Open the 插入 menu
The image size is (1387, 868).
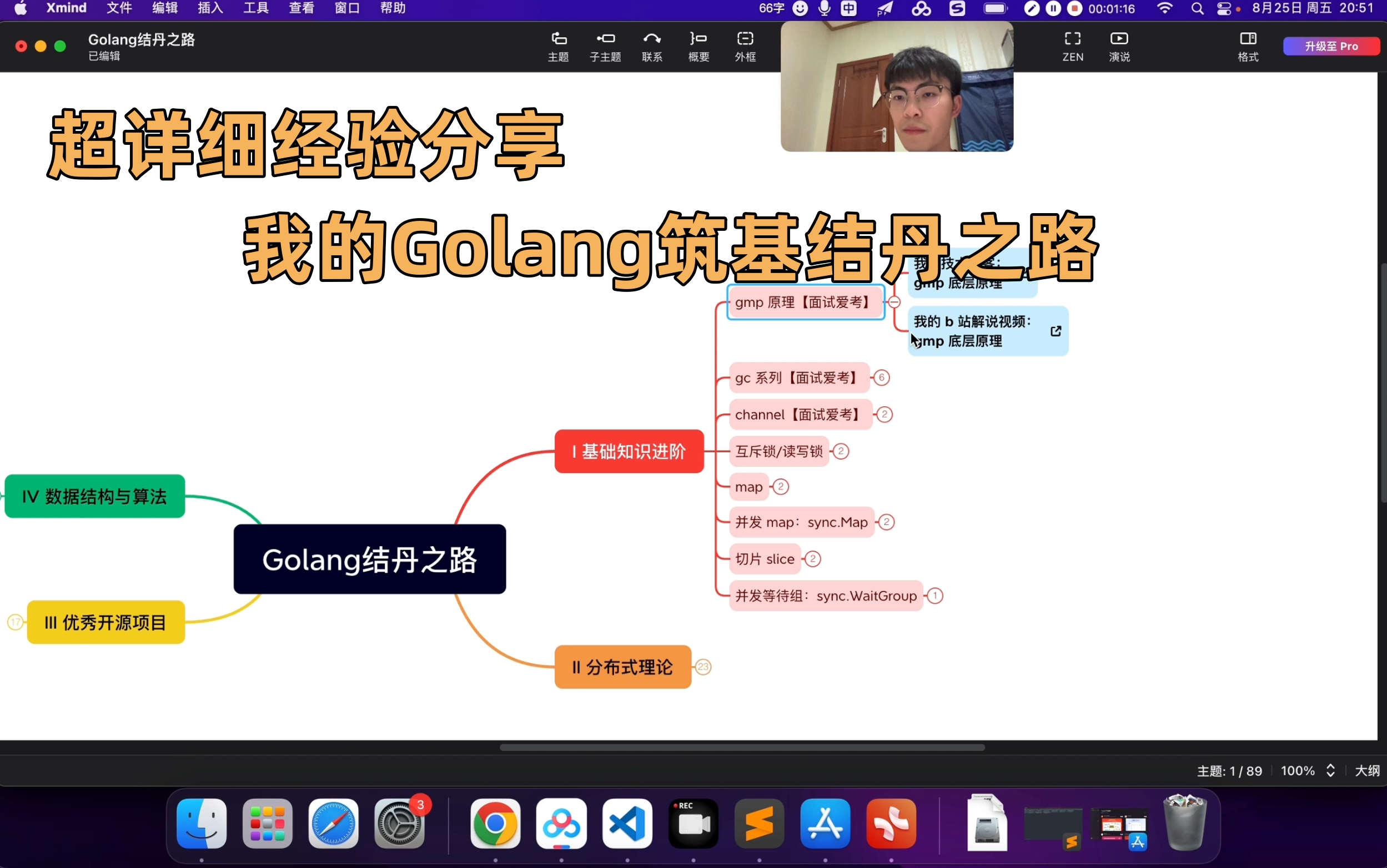[210, 8]
